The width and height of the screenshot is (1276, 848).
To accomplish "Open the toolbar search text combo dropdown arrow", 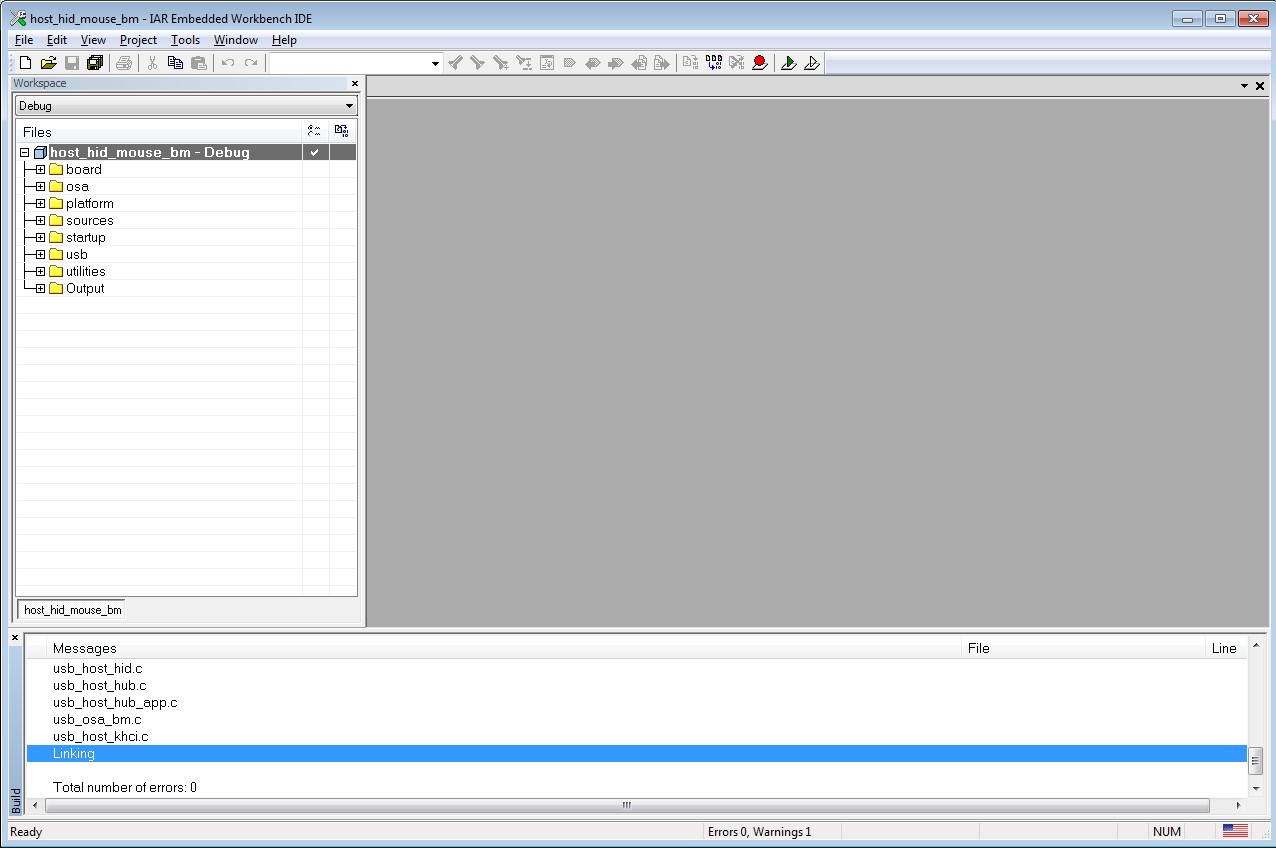I will click(x=435, y=64).
